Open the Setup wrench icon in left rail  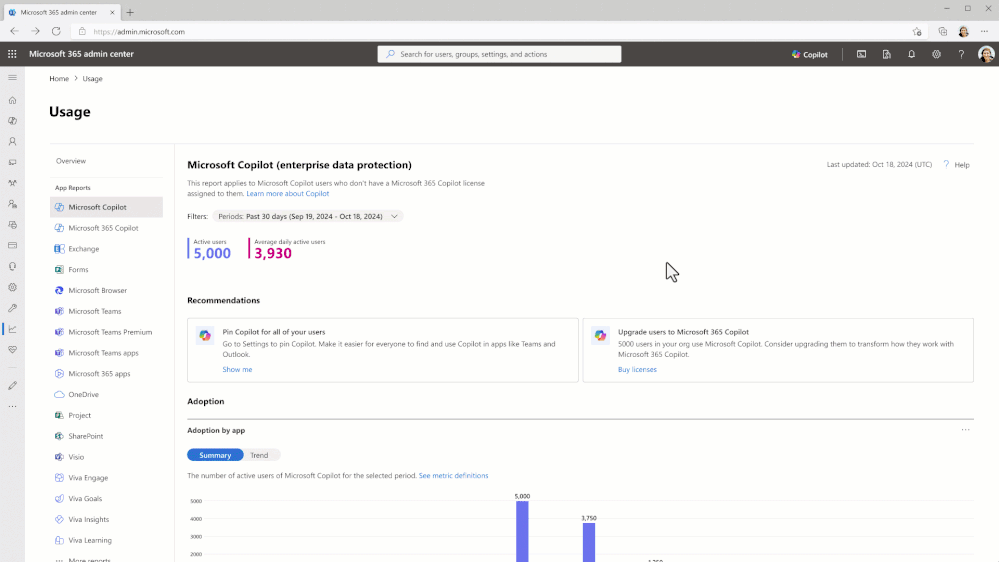[x=12, y=308]
